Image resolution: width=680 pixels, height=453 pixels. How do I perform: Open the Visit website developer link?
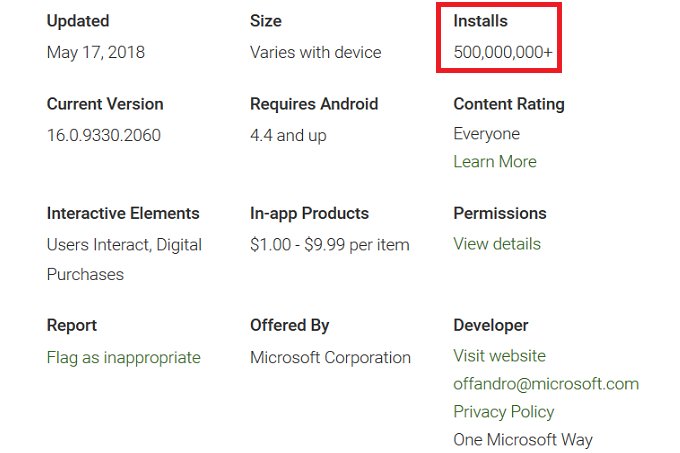point(499,356)
